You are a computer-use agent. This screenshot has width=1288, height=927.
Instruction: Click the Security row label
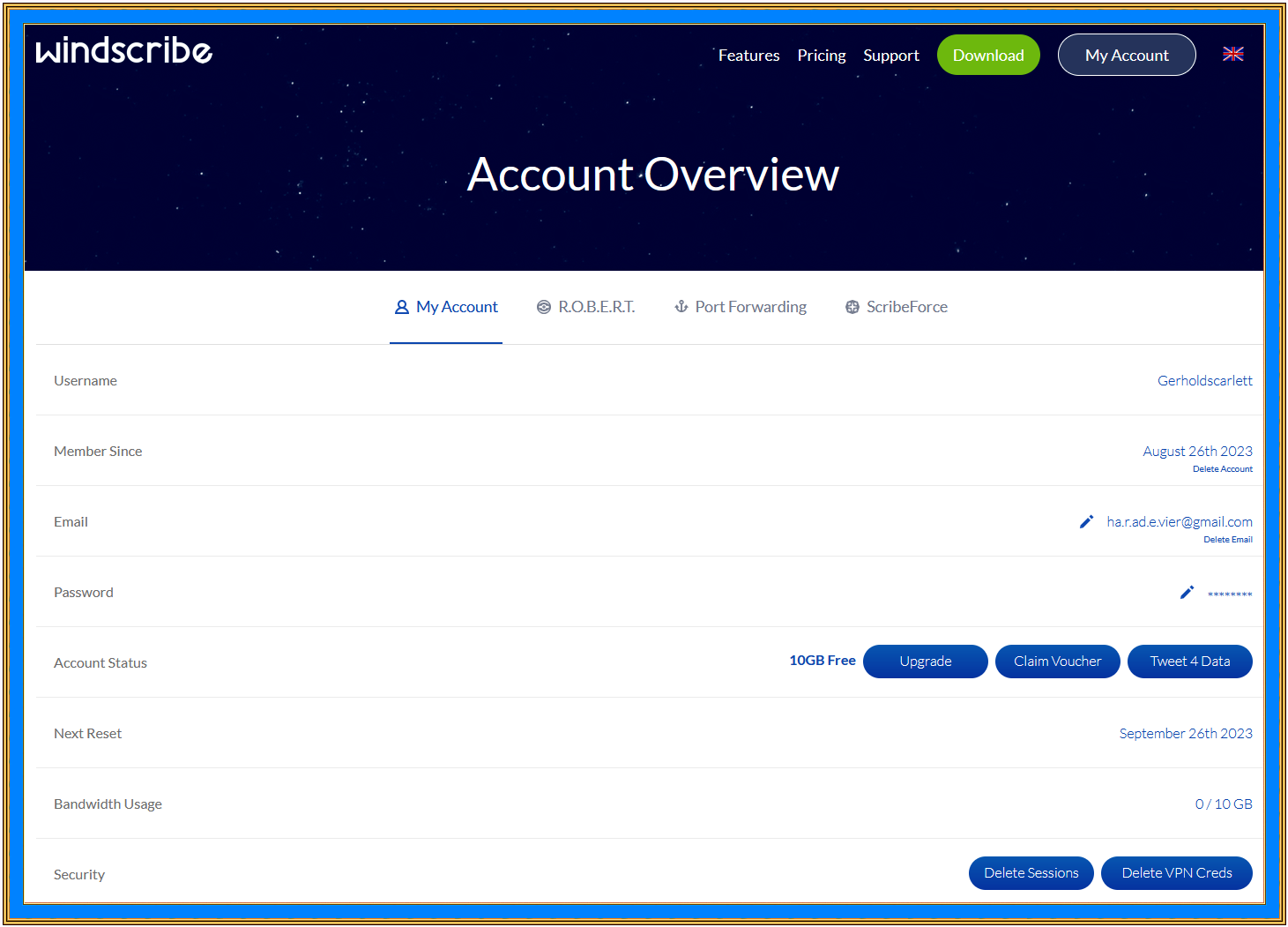[x=79, y=875]
